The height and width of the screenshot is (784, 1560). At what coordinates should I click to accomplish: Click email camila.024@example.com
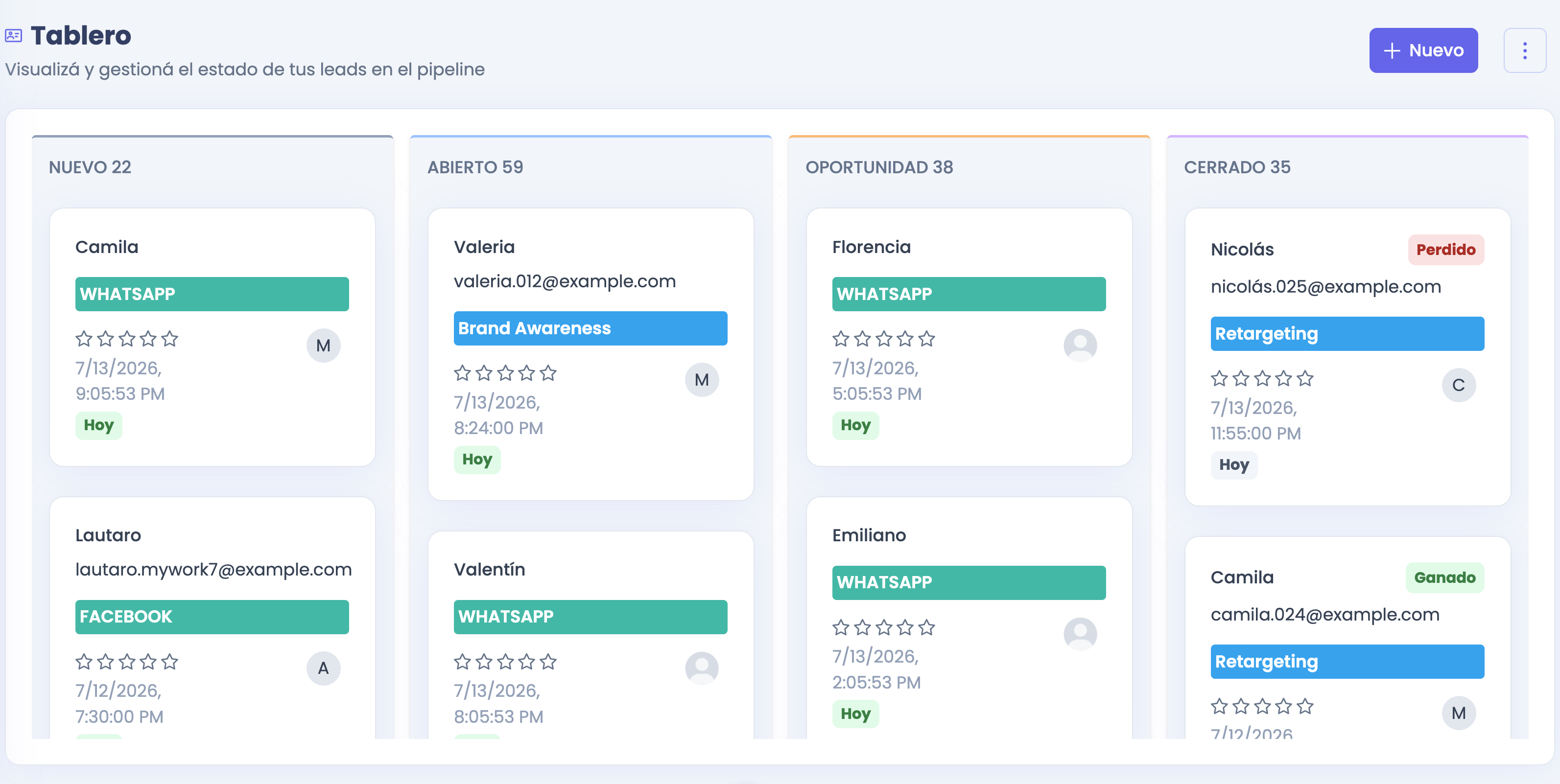pyautogui.click(x=1325, y=615)
